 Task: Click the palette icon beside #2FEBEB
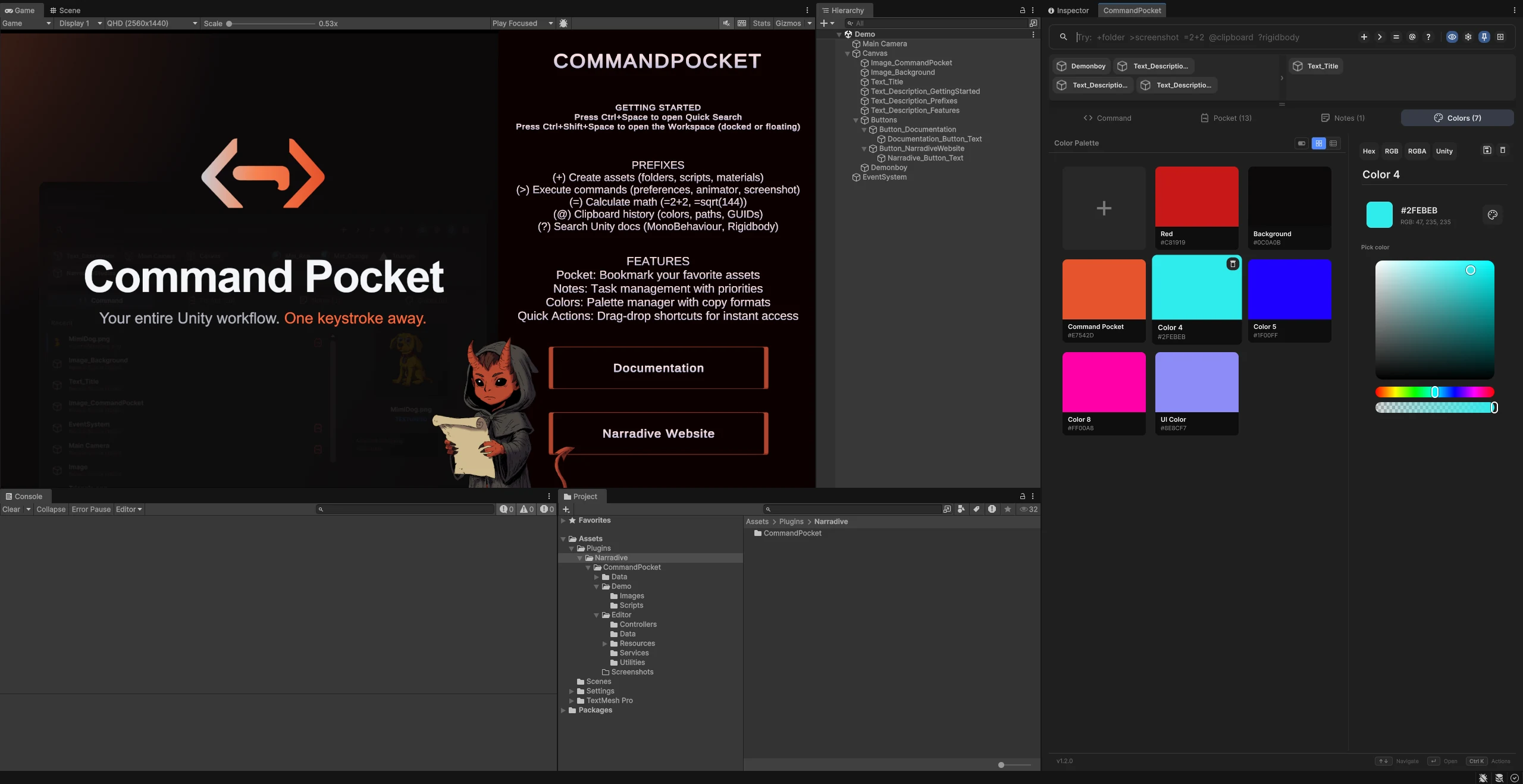(1493, 215)
